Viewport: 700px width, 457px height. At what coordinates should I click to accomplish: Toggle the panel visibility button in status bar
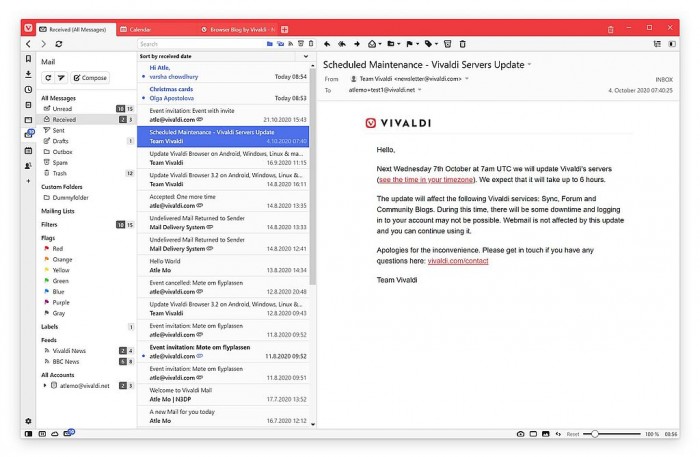(x=28, y=434)
